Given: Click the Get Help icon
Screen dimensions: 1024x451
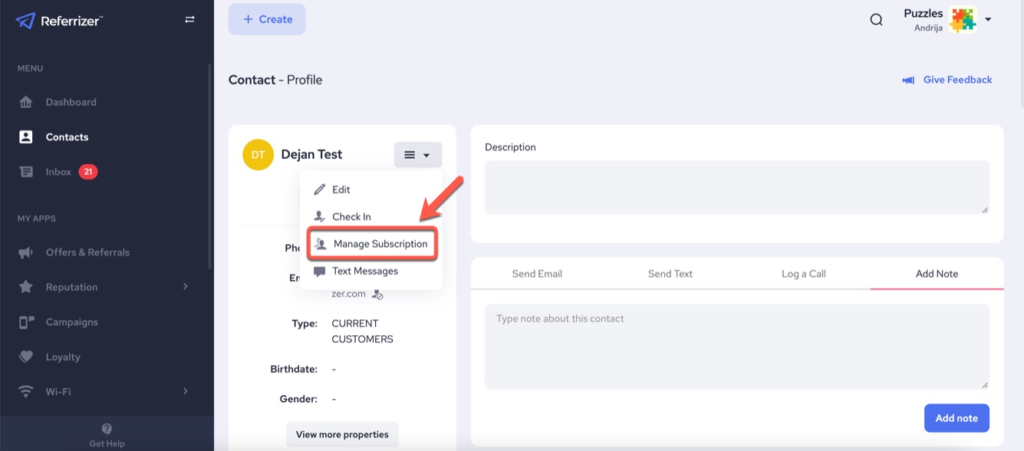Looking at the screenshot, I should (107, 429).
